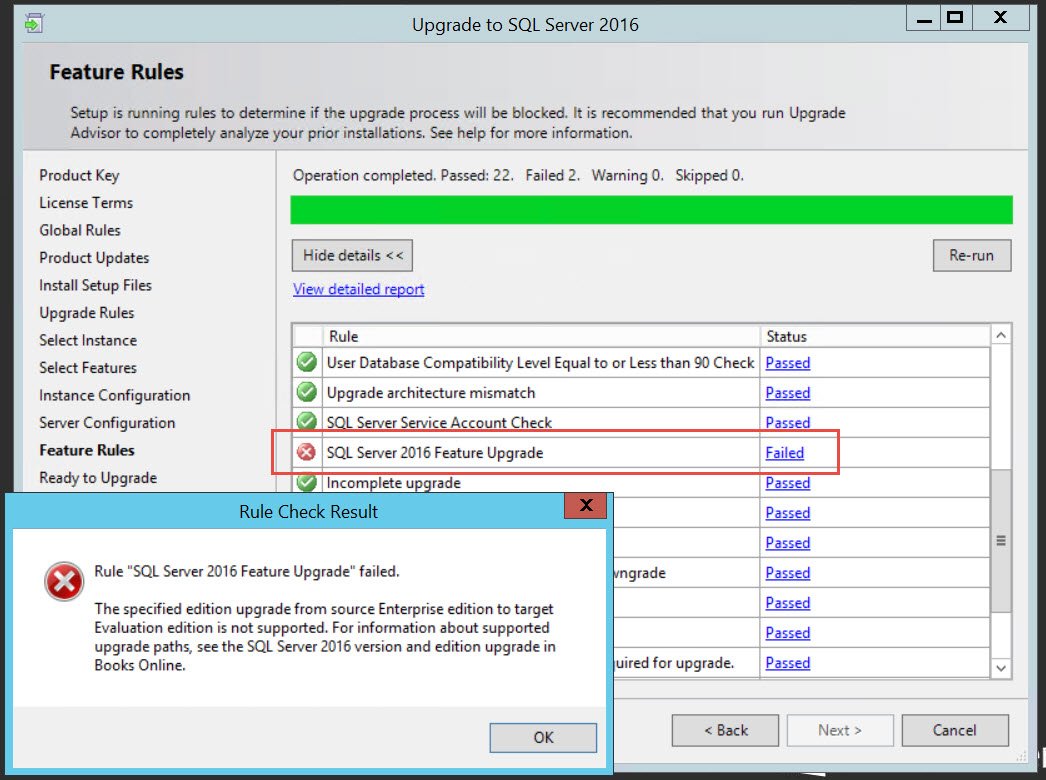Click the setup application icon in title bar
Viewport: 1046px width, 780px height.
click(33, 24)
